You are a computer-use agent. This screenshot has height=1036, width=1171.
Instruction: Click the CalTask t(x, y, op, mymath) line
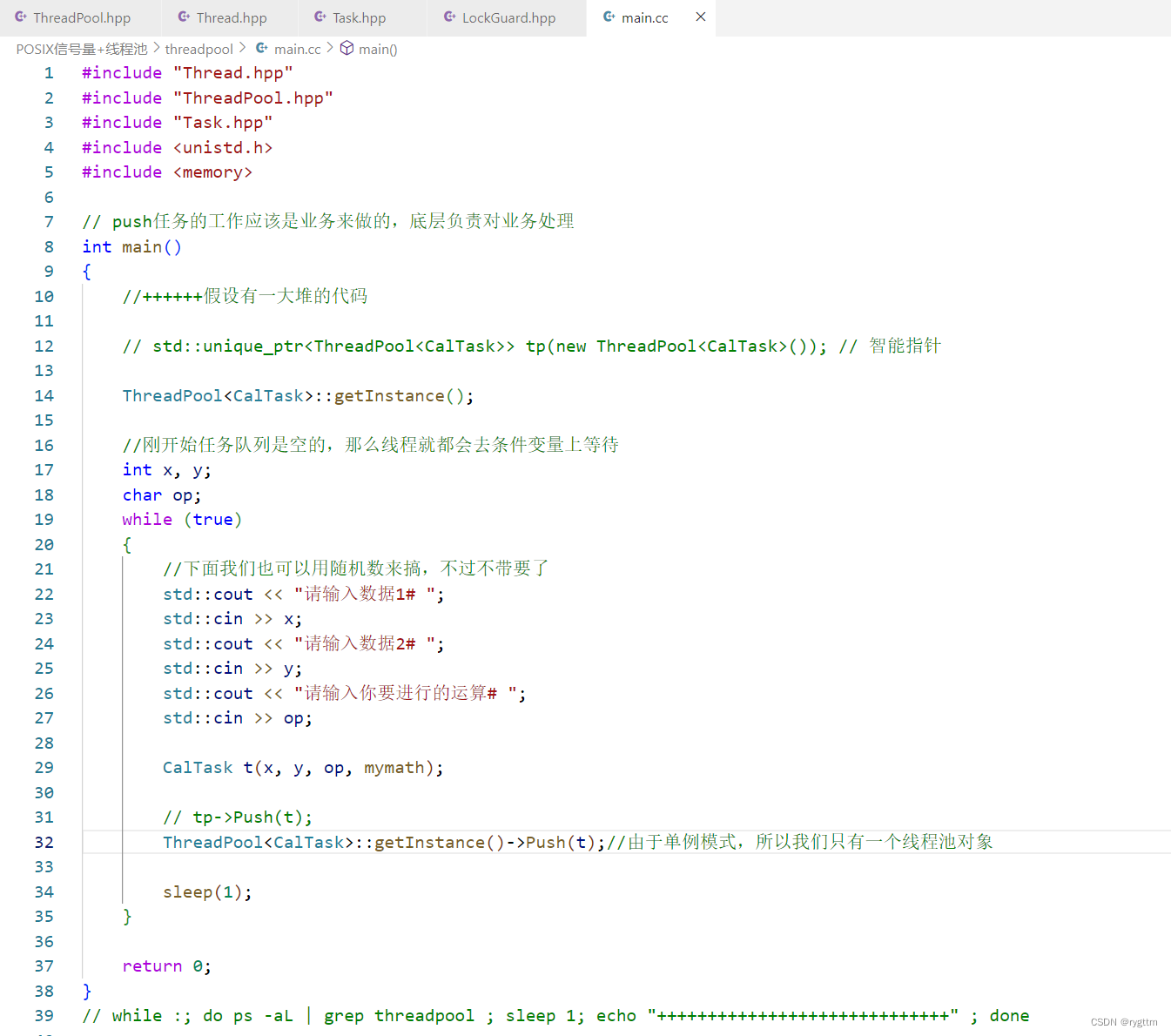[303, 768]
